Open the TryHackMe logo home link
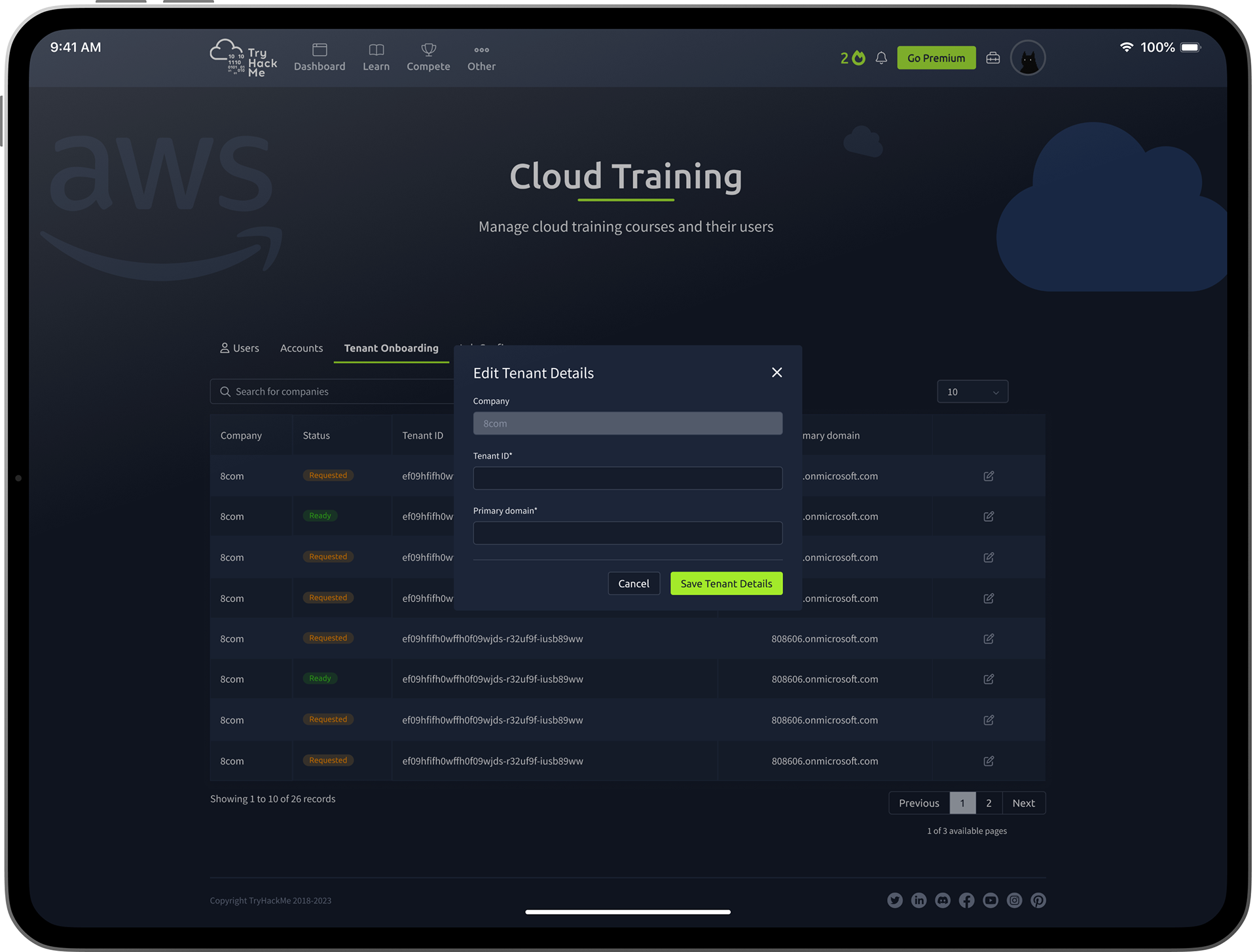Viewport: 1257px width, 952px height. click(243, 58)
